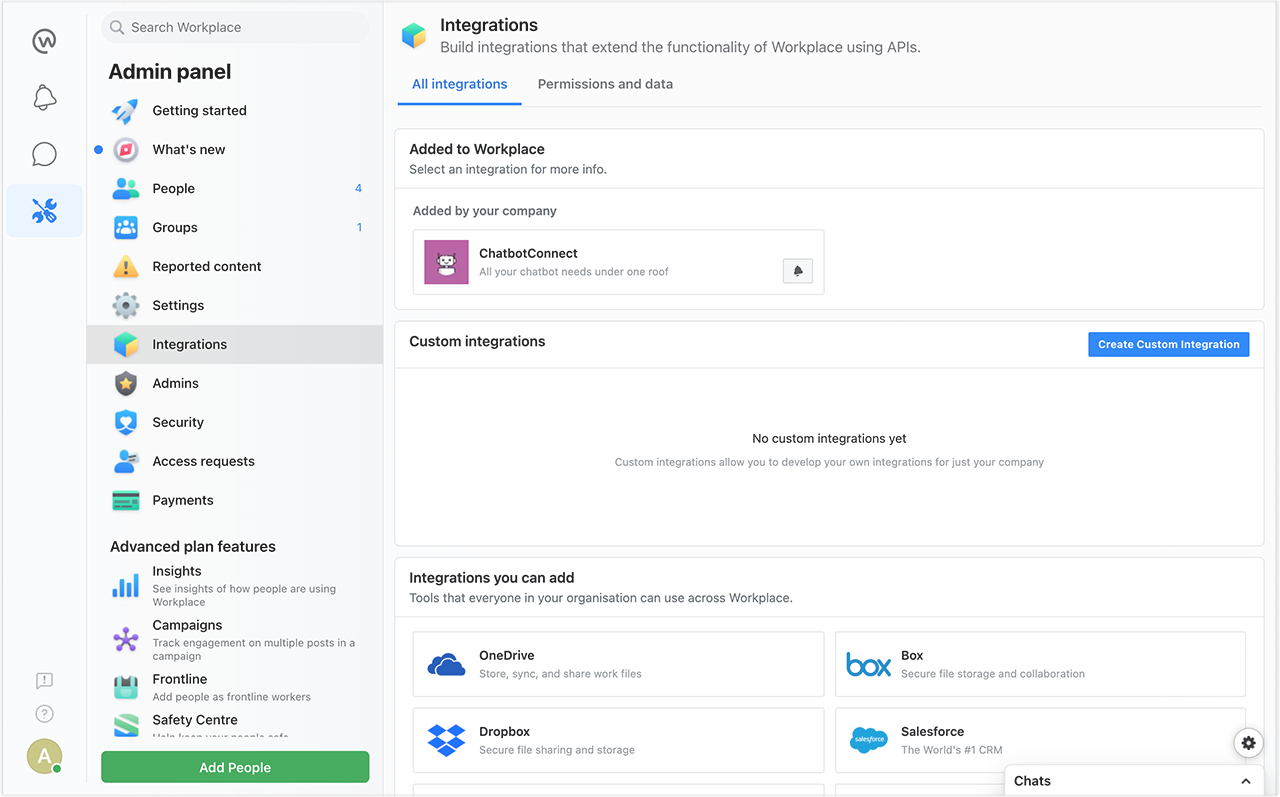This screenshot has height=797, width=1280.
Task: Click the OneDrive cloud logo
Action: click(446, 665)
